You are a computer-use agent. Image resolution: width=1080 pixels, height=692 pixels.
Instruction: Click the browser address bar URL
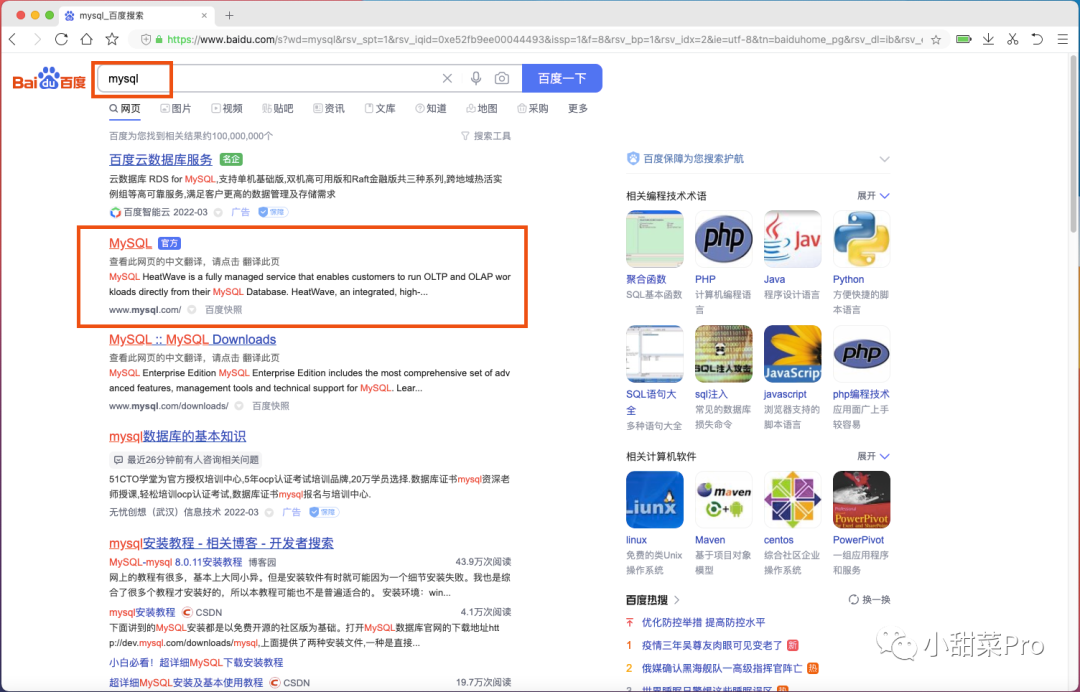click(544, 39)
